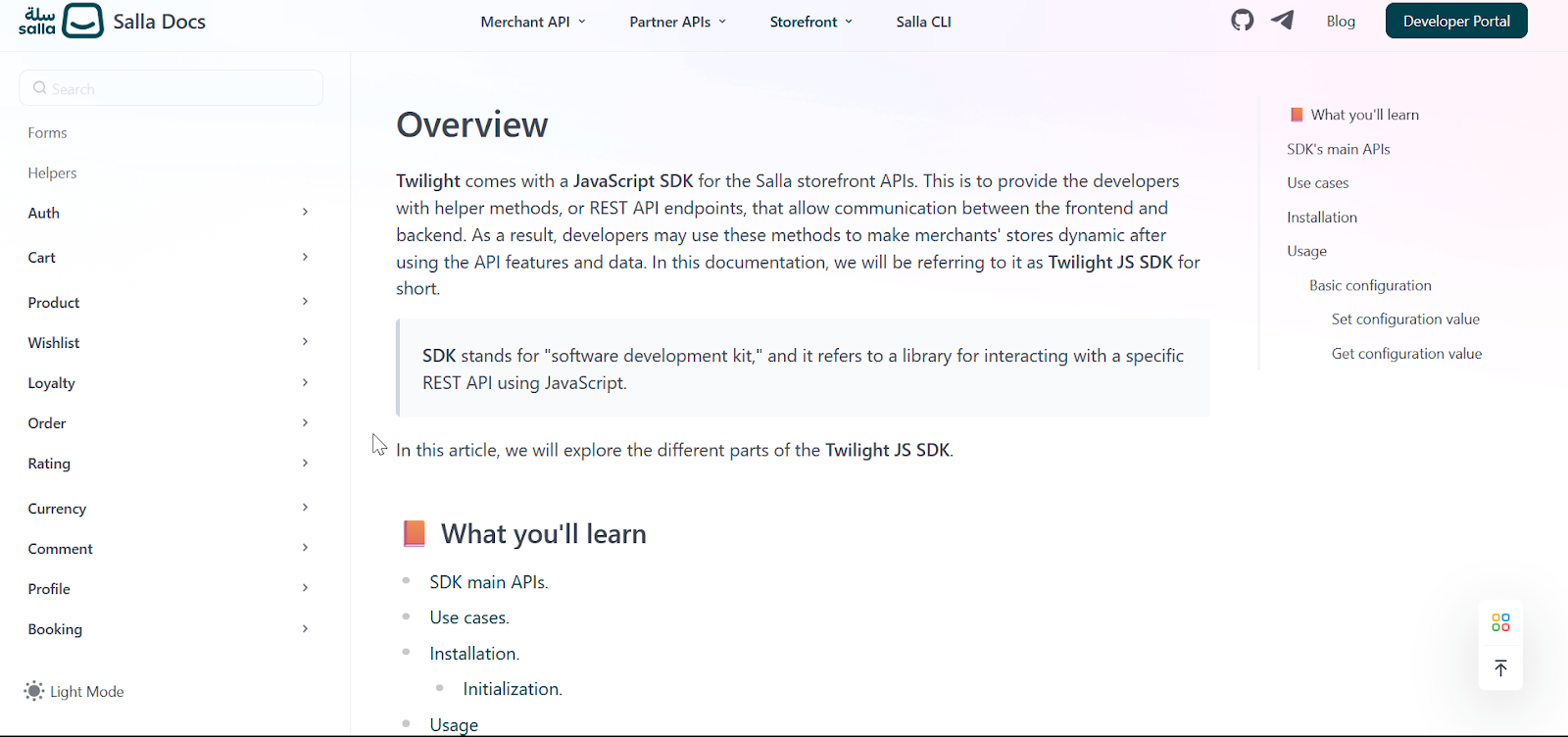Jump to Installation in contents panel
This screenshot has width=1568, height=737.
coord(1322,218)
